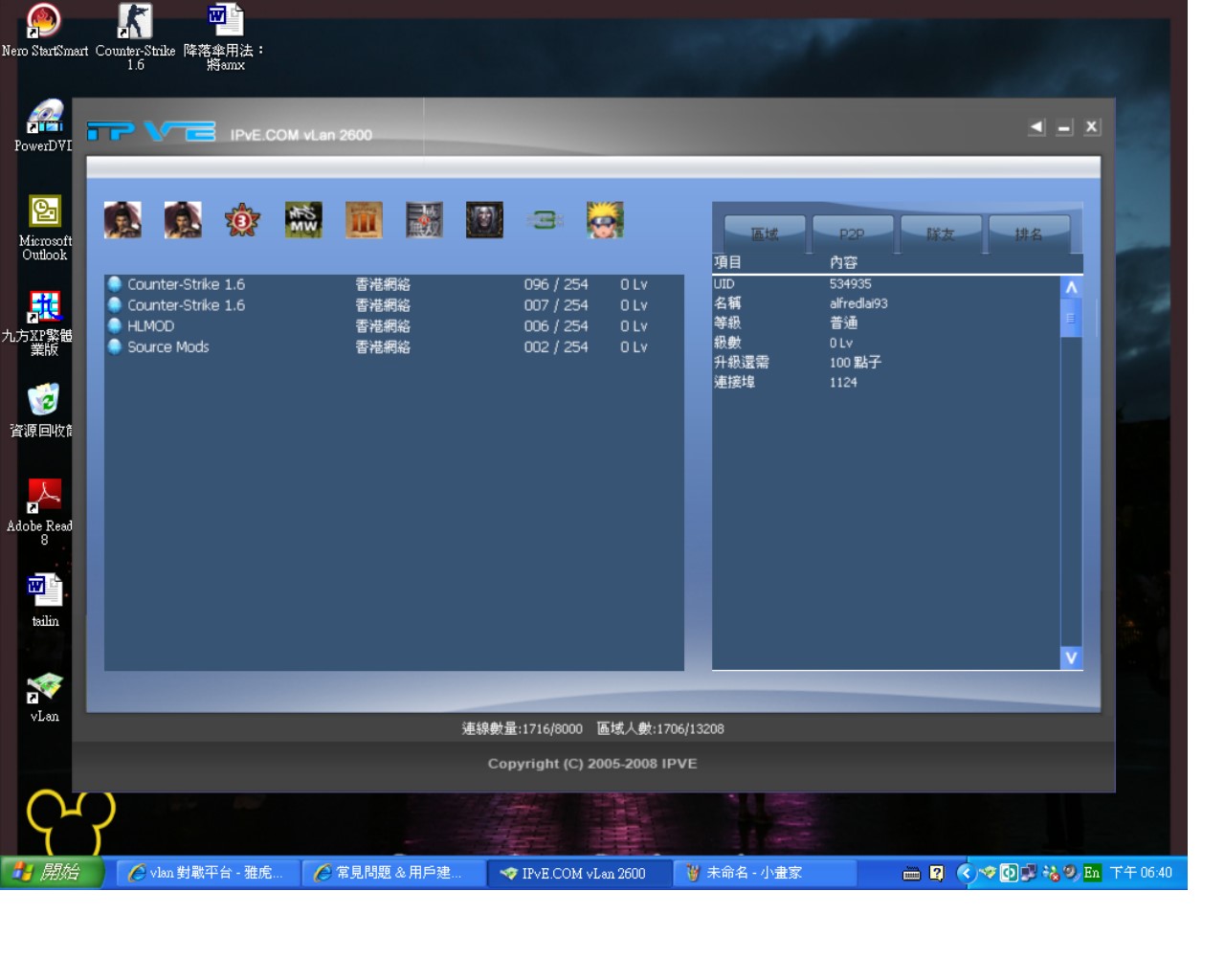Open the P2P tab
This screenshot has height=980, width=1225.
coord(852,234)
